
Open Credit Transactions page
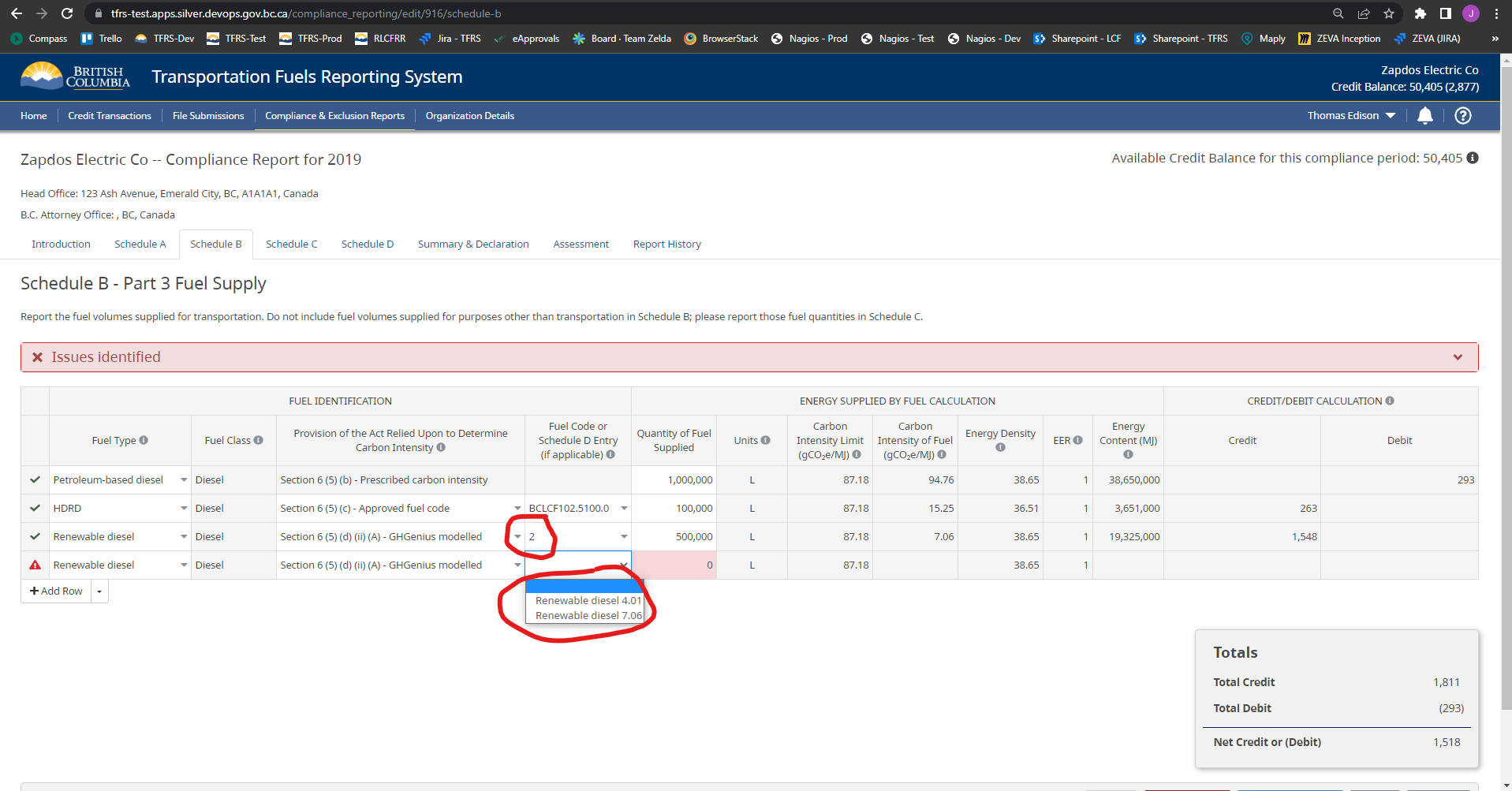[110, 116]
